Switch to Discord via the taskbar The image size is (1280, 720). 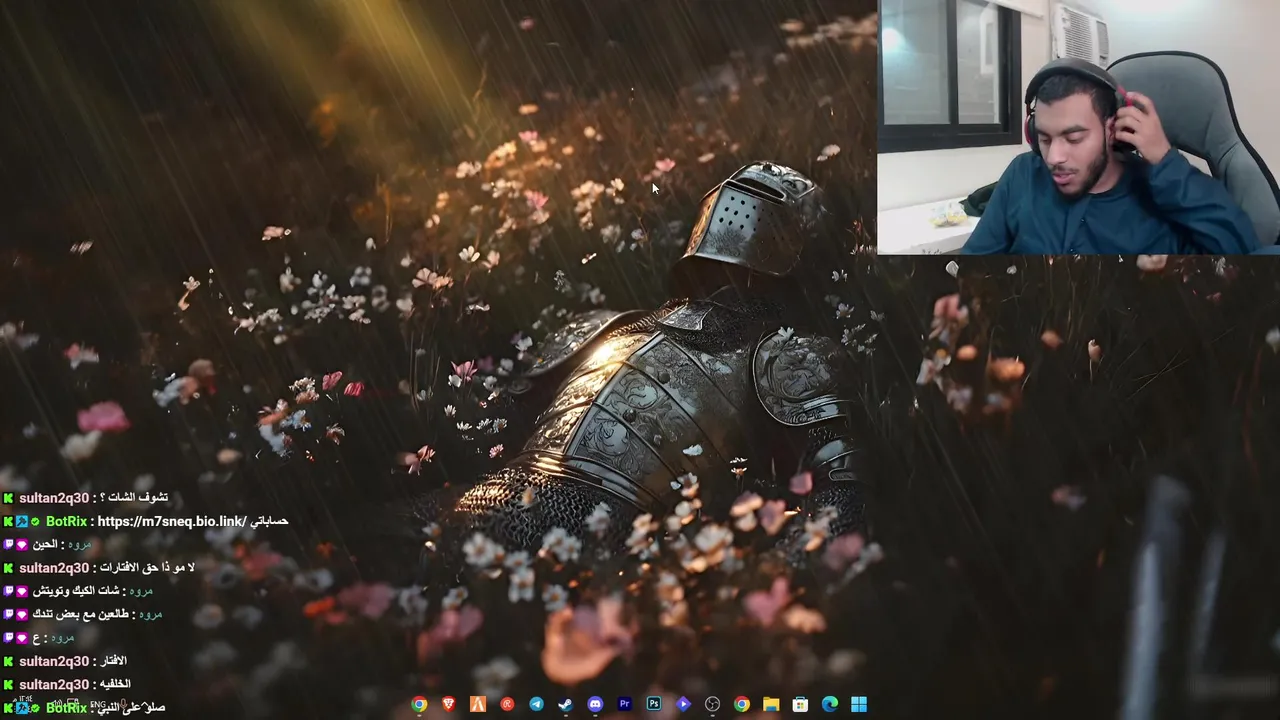(595, 704)
